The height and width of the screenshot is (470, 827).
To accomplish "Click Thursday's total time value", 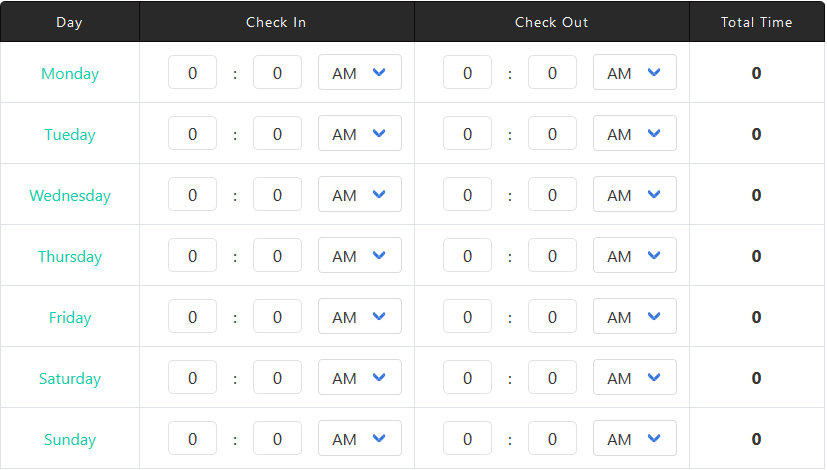I will (x=756, y=256).
